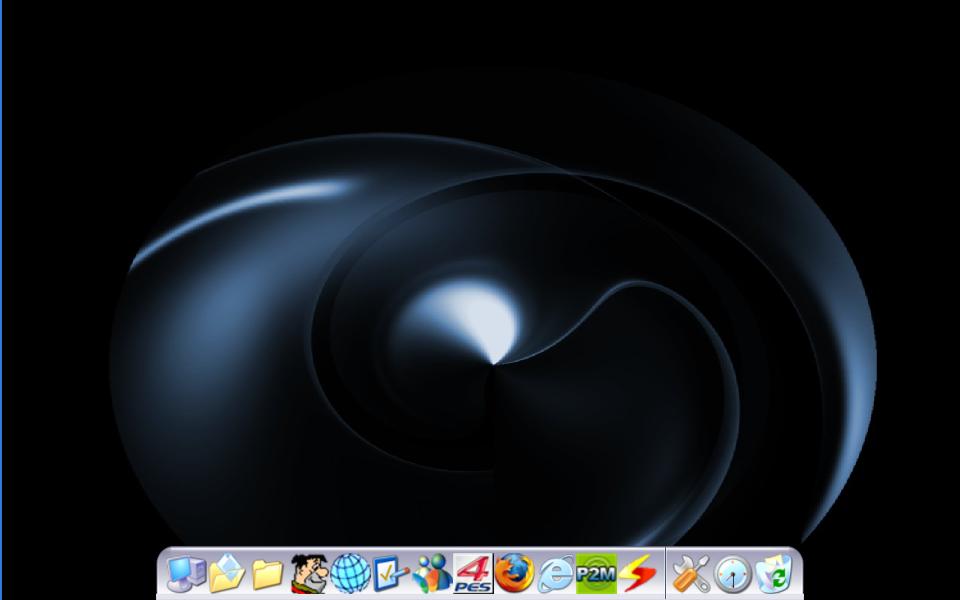Start the PES 4 game

click(473, 574)
